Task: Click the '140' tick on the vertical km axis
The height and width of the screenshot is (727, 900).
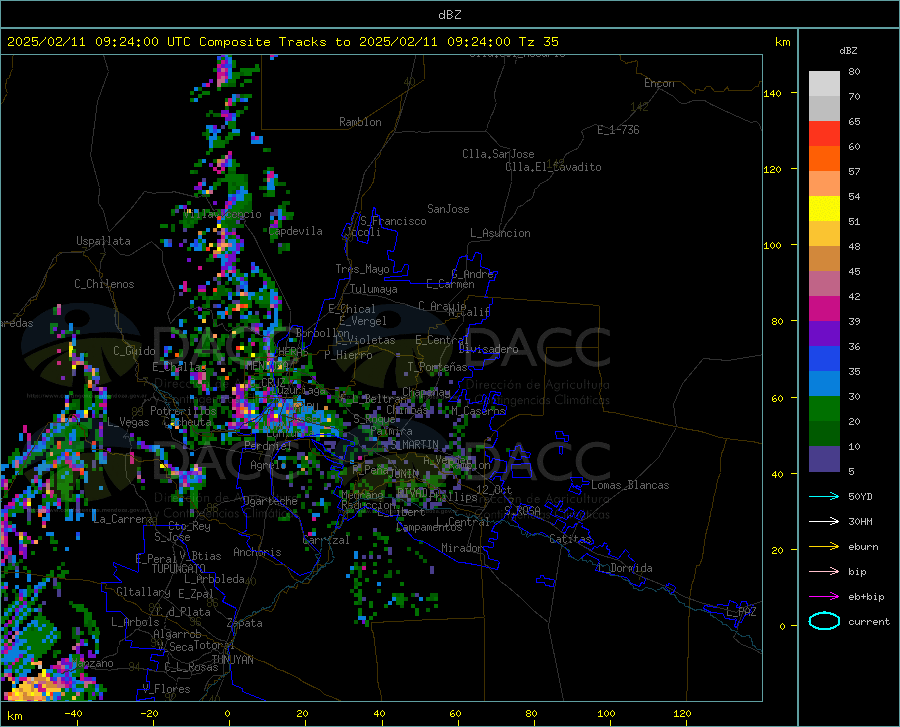Action: [772, 93]
